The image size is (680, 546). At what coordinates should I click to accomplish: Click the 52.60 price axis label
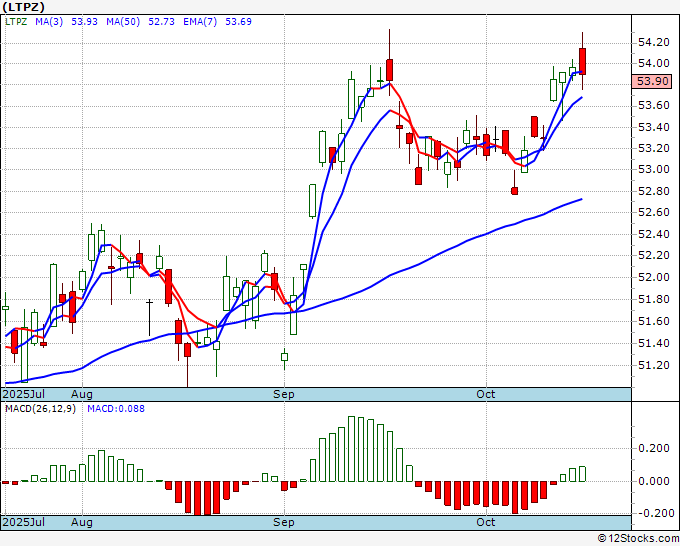(x=654, y=212)
